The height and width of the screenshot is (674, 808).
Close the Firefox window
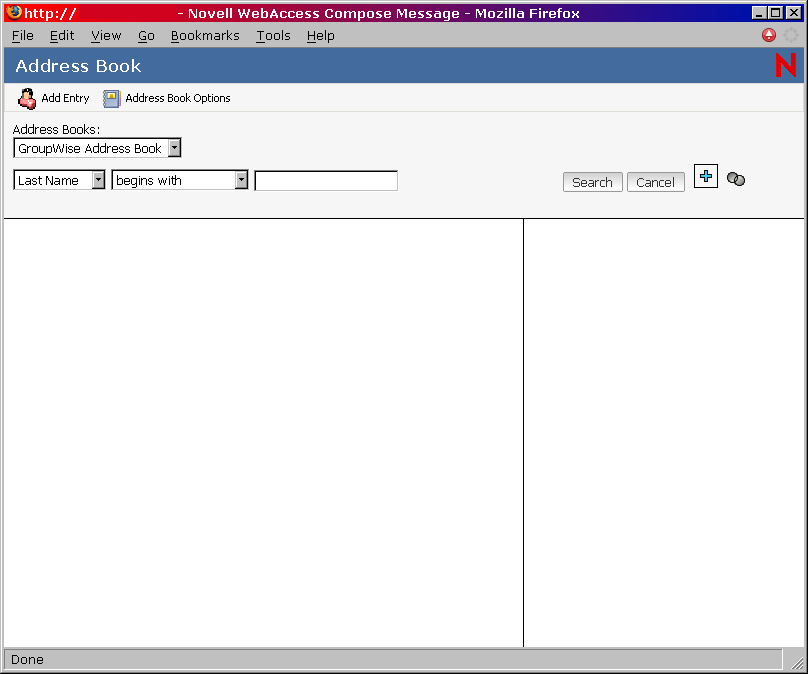[794, 12]
